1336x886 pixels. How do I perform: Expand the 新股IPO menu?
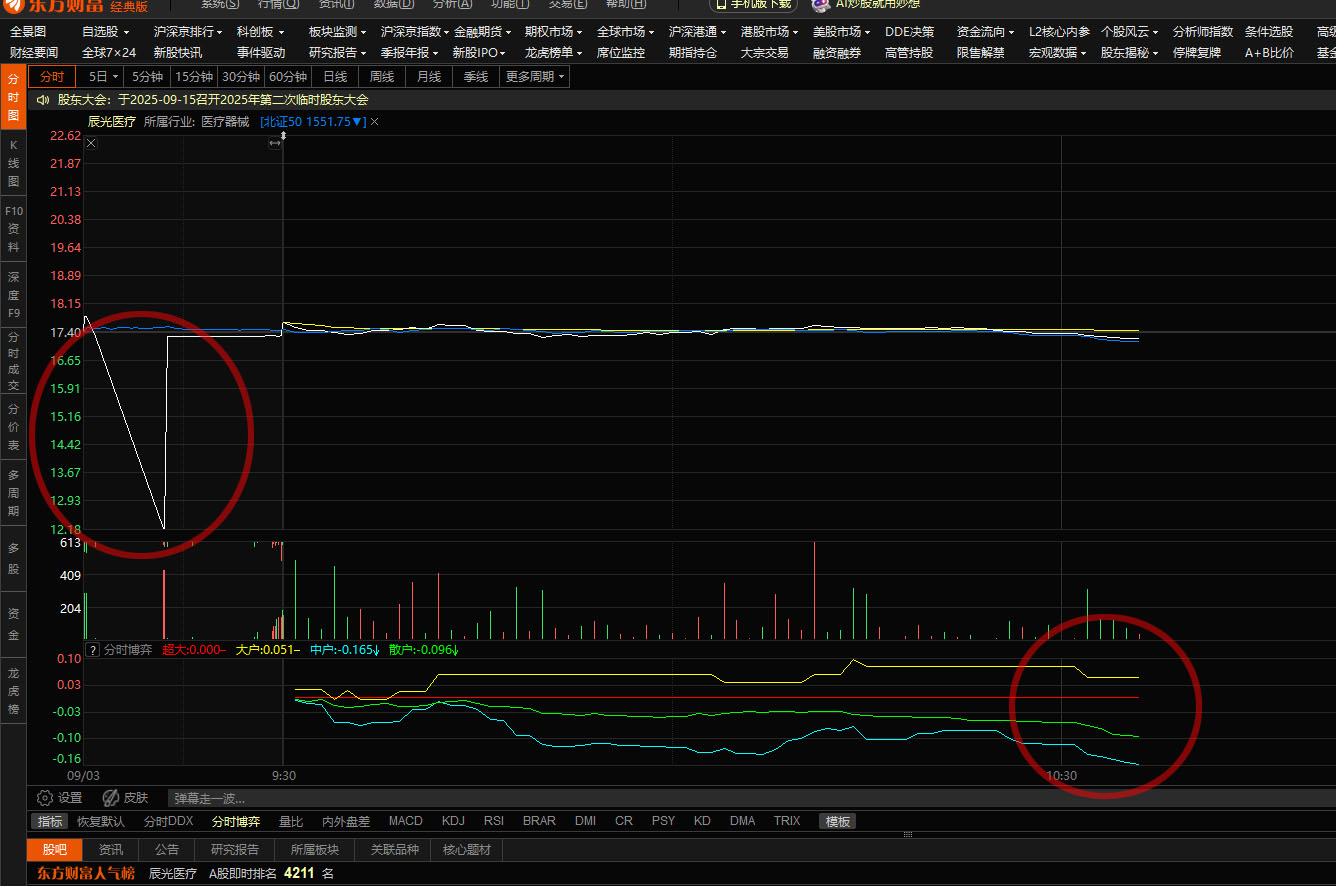(x=479, y=52)
